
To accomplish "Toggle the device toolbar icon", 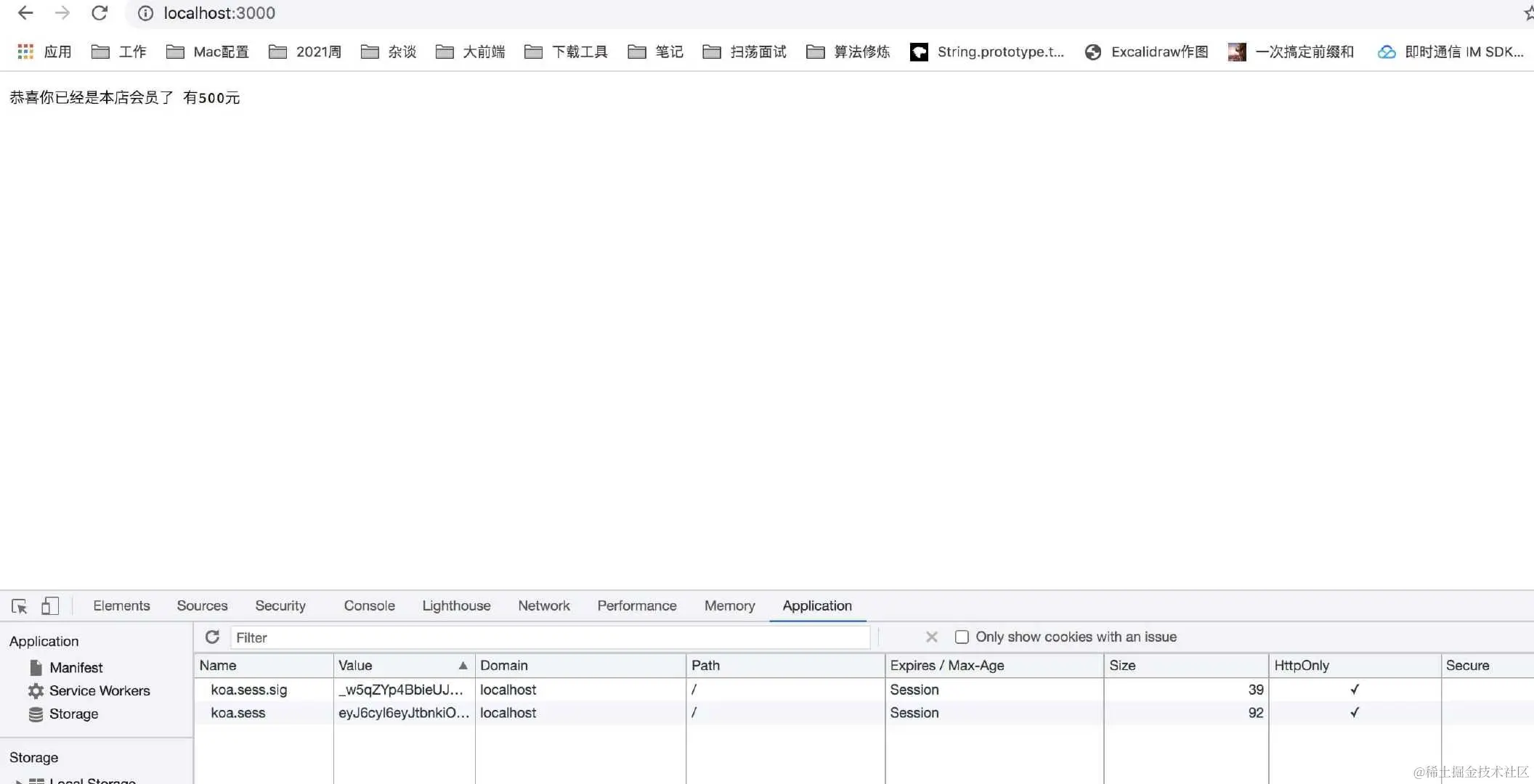I will click(49, 606).
